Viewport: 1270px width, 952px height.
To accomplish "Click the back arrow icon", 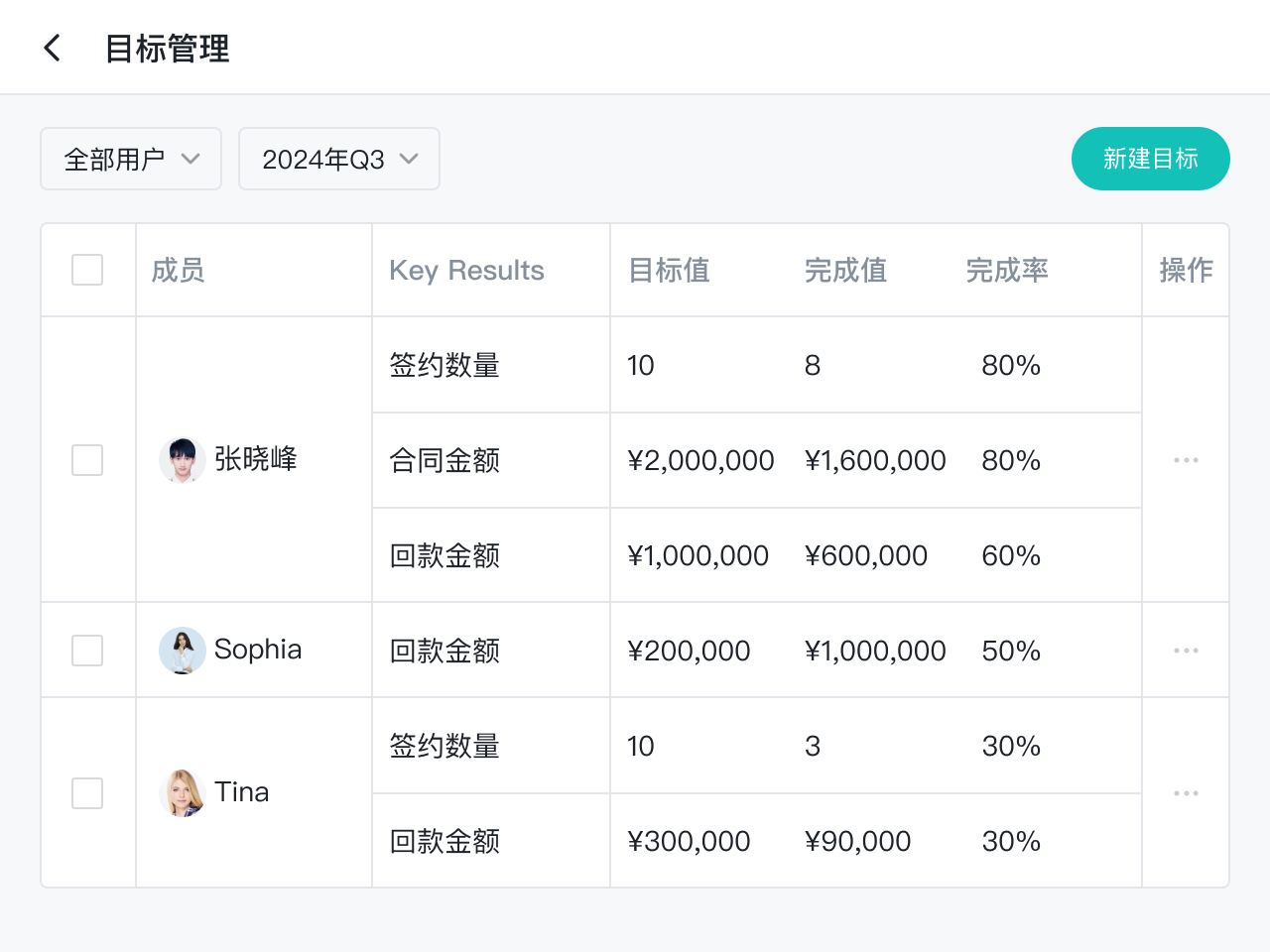I will click(53, 48).
